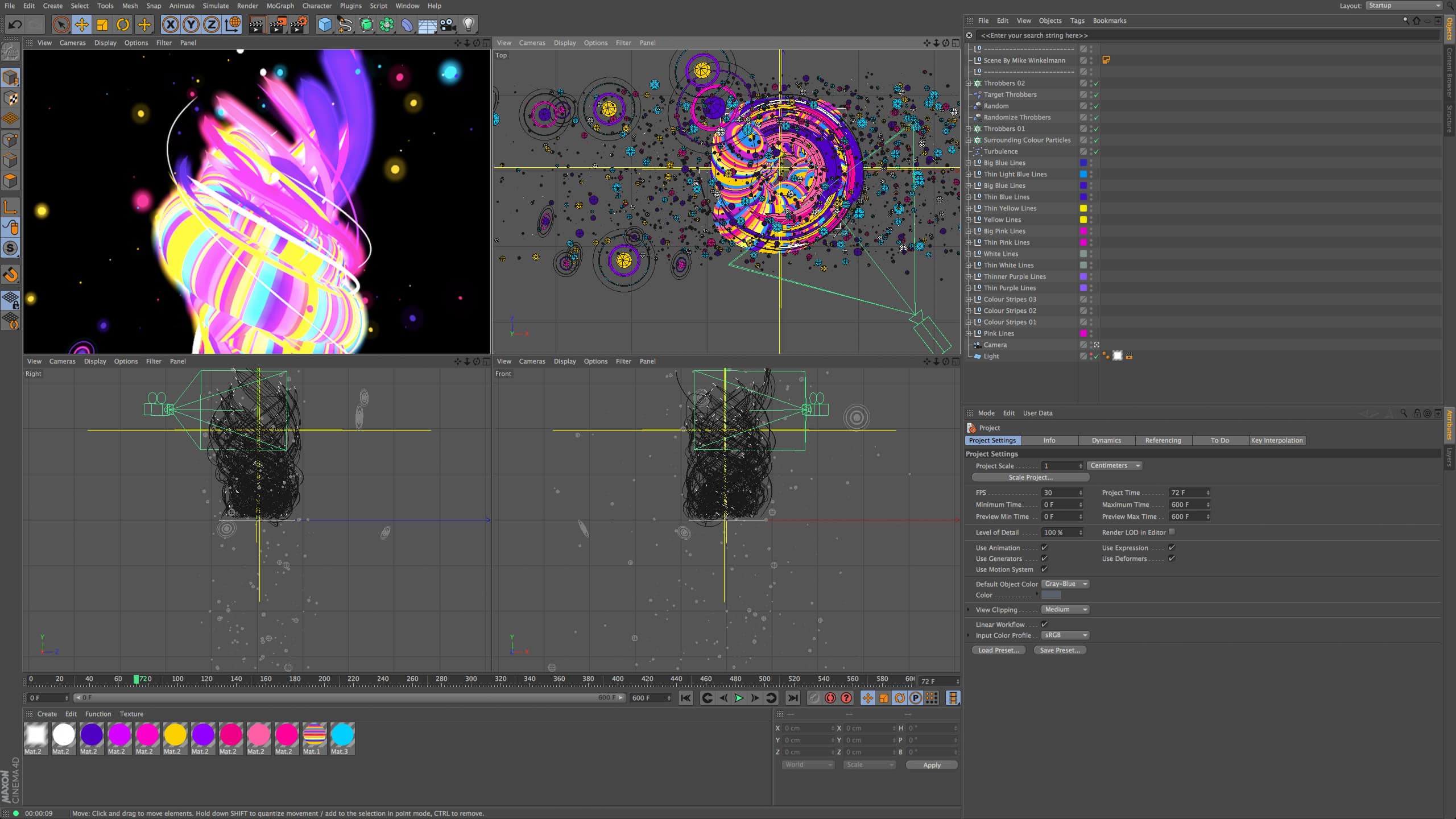
Task: Click the Scale Project button
Action: pyautogui.click(x=1030, y=477)
